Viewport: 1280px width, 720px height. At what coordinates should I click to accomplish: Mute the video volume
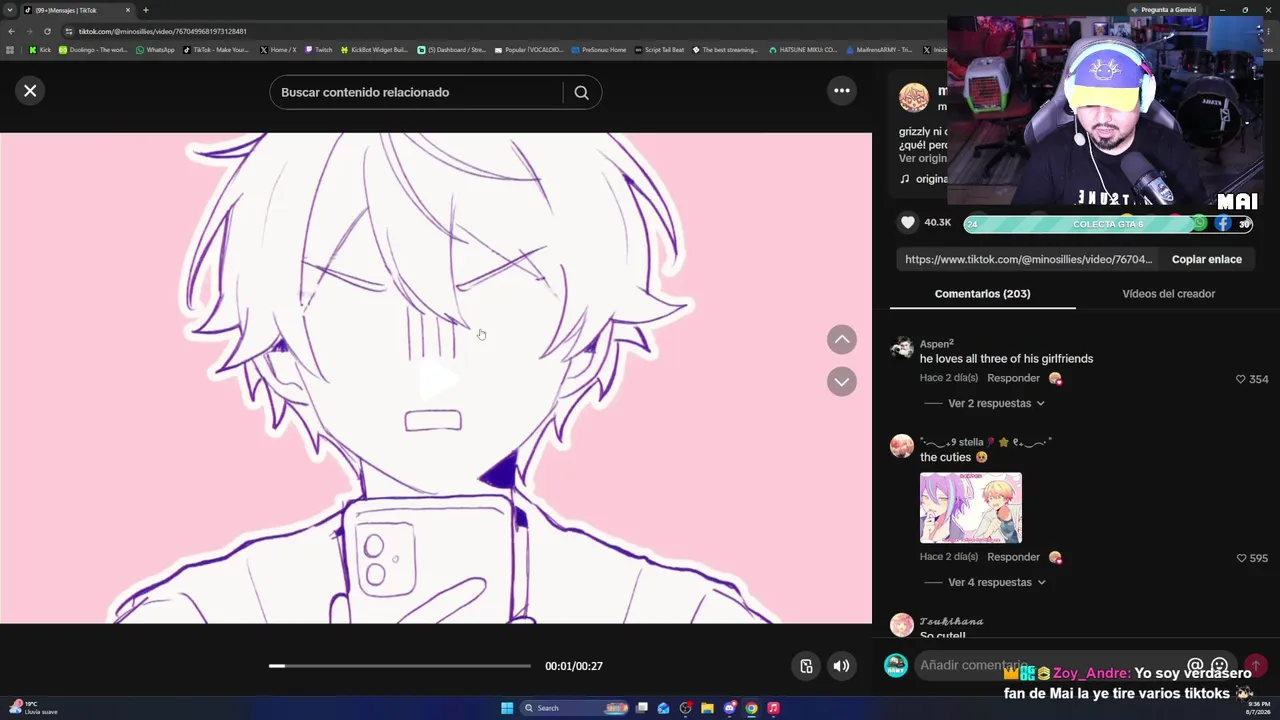pyautogui.click(x=842, y=666)
